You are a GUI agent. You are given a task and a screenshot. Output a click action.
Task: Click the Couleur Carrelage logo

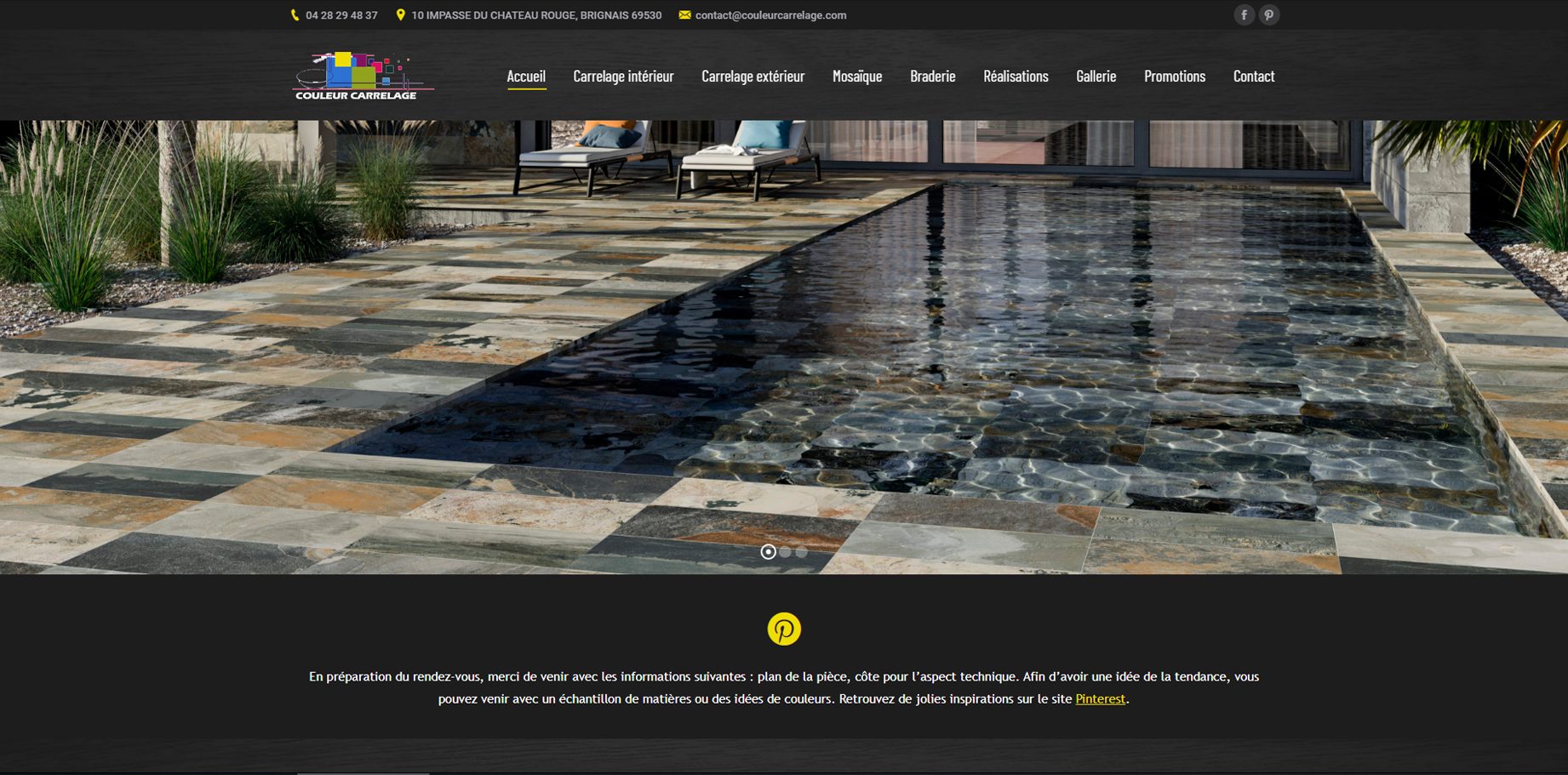pos(363,77)
